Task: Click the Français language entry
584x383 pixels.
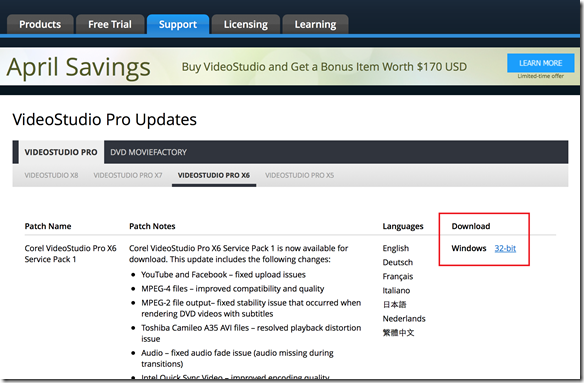Action: (398, 276)
